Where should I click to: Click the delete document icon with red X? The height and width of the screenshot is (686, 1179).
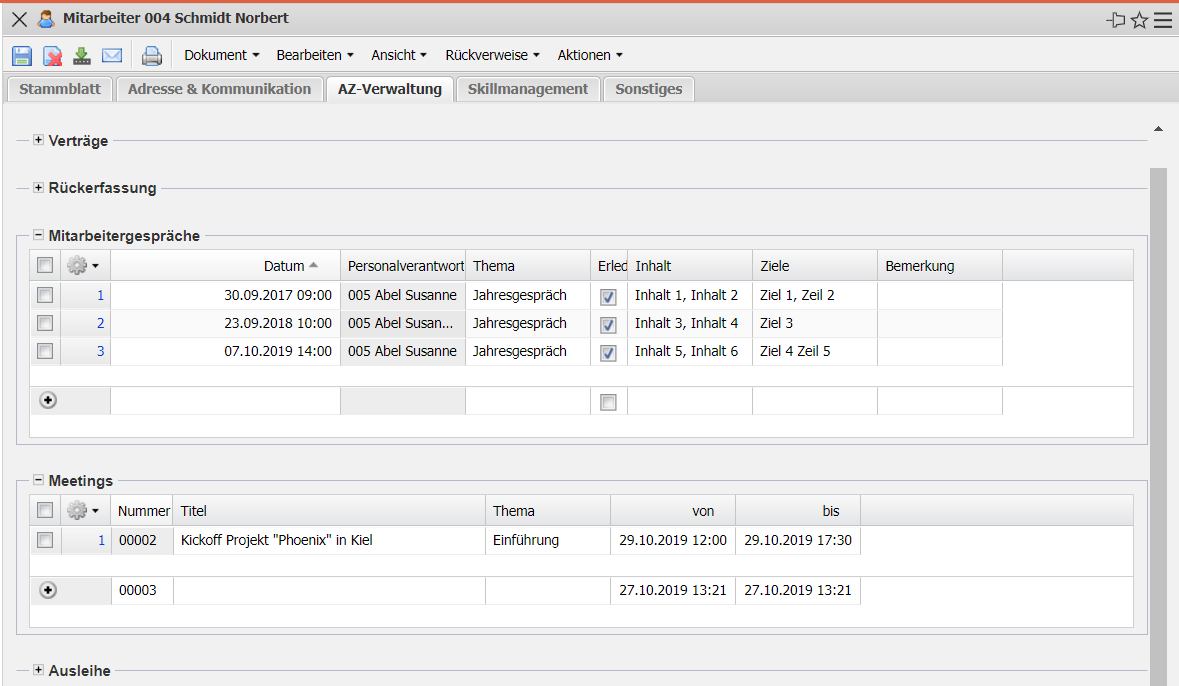[x=52, y=56]
